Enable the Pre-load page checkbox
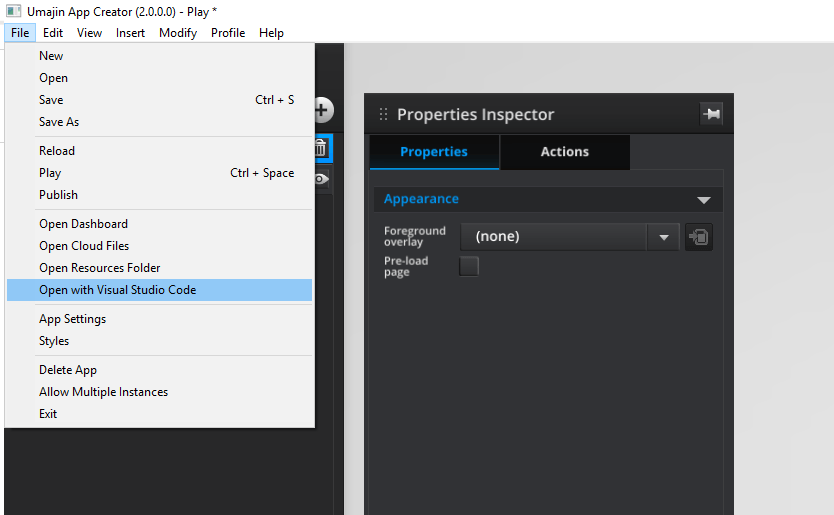 pyautogui.click(x=469, y=266)
